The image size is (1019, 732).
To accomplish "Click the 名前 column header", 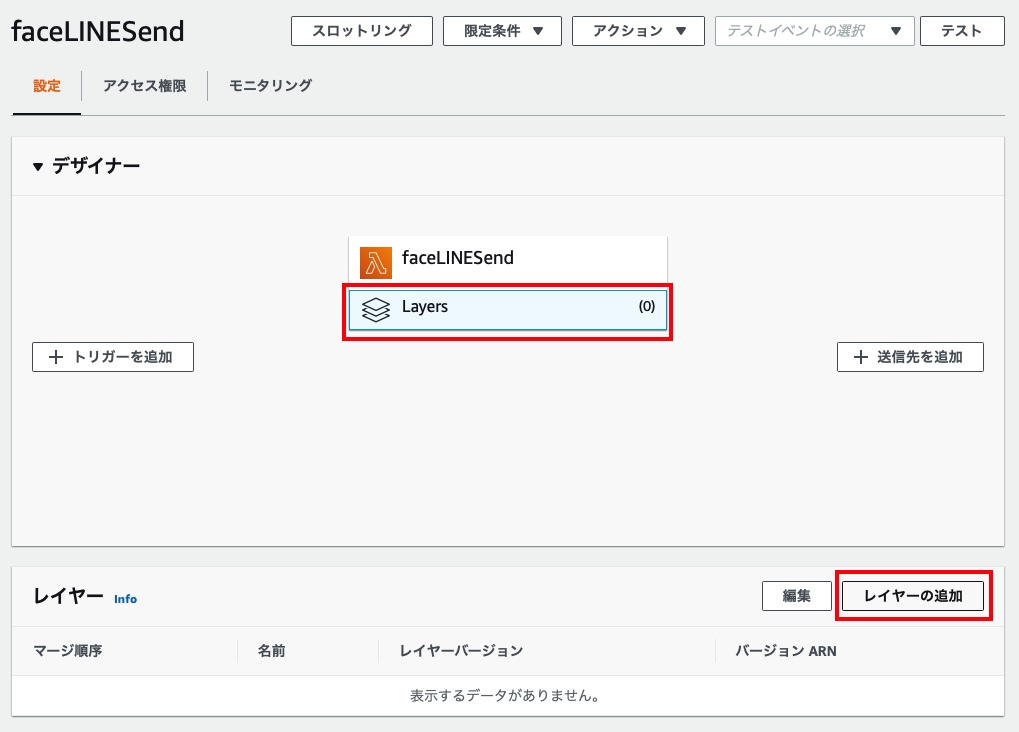I will pos(272,651).
